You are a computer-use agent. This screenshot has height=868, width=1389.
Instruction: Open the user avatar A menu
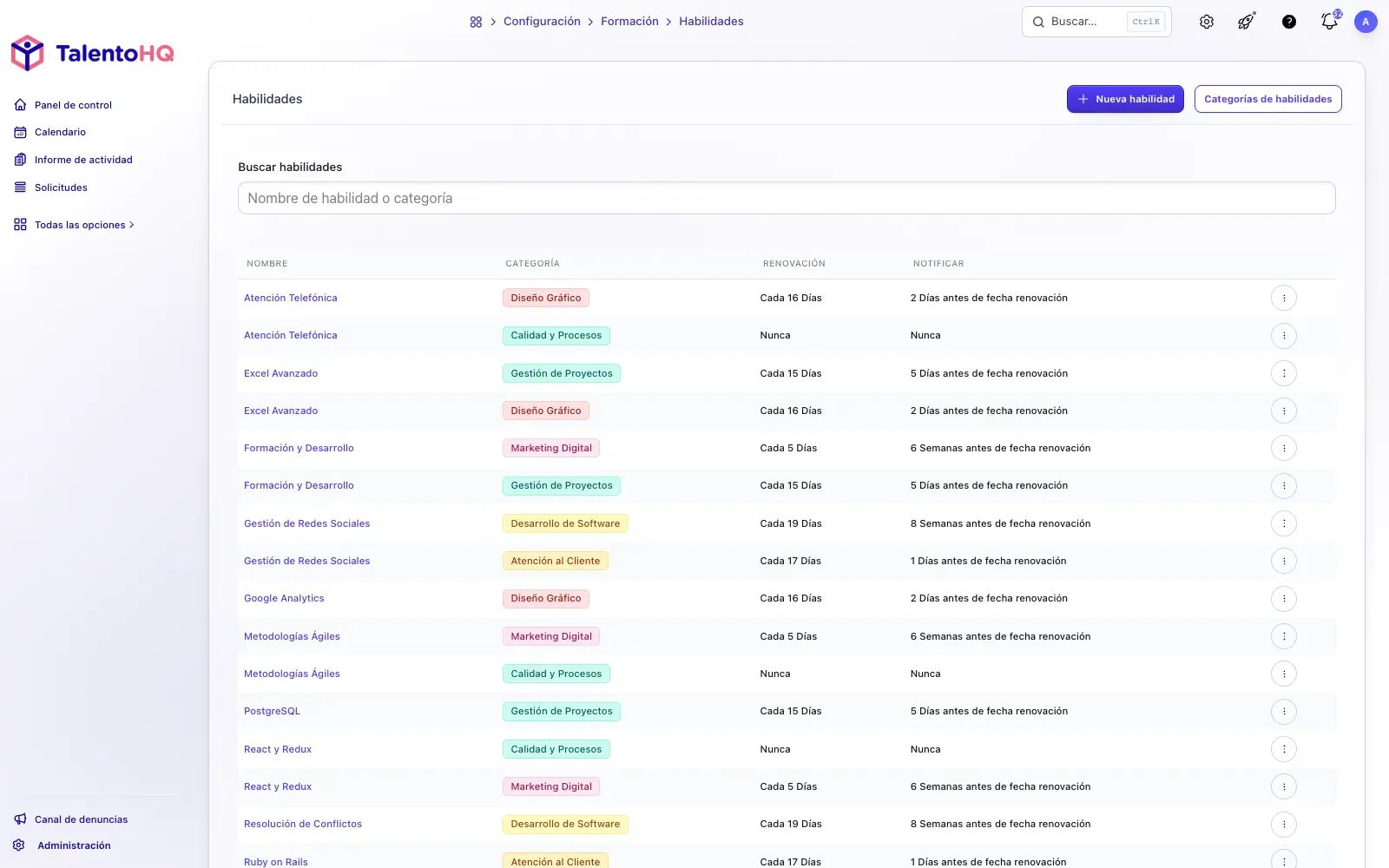pos(1366,22)
